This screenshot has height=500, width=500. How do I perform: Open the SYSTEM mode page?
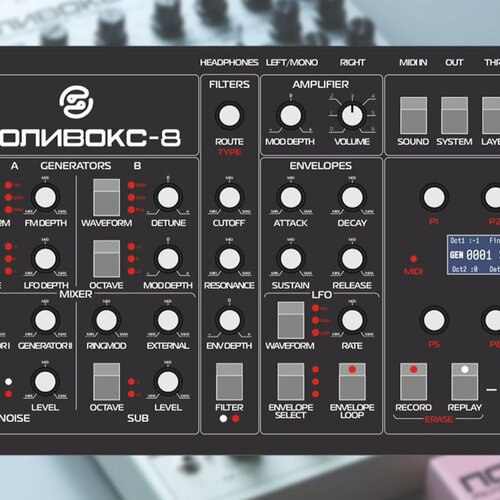(454, 115)
